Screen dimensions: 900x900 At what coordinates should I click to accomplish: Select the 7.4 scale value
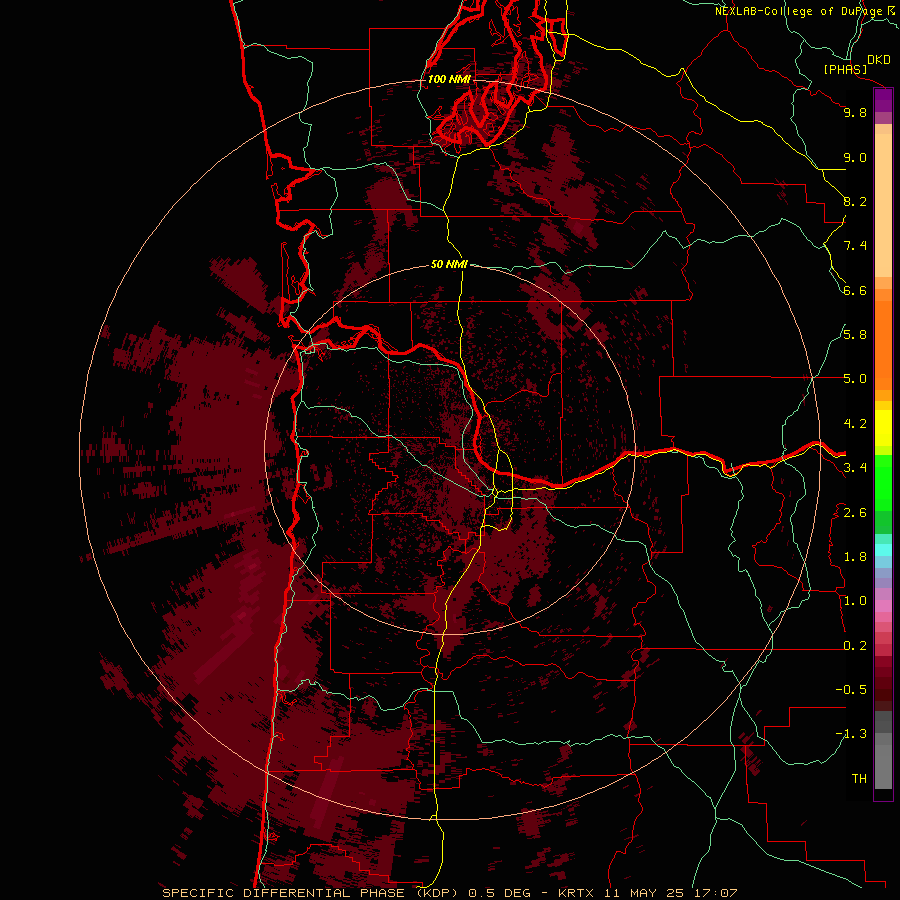(x=855, y=246)
